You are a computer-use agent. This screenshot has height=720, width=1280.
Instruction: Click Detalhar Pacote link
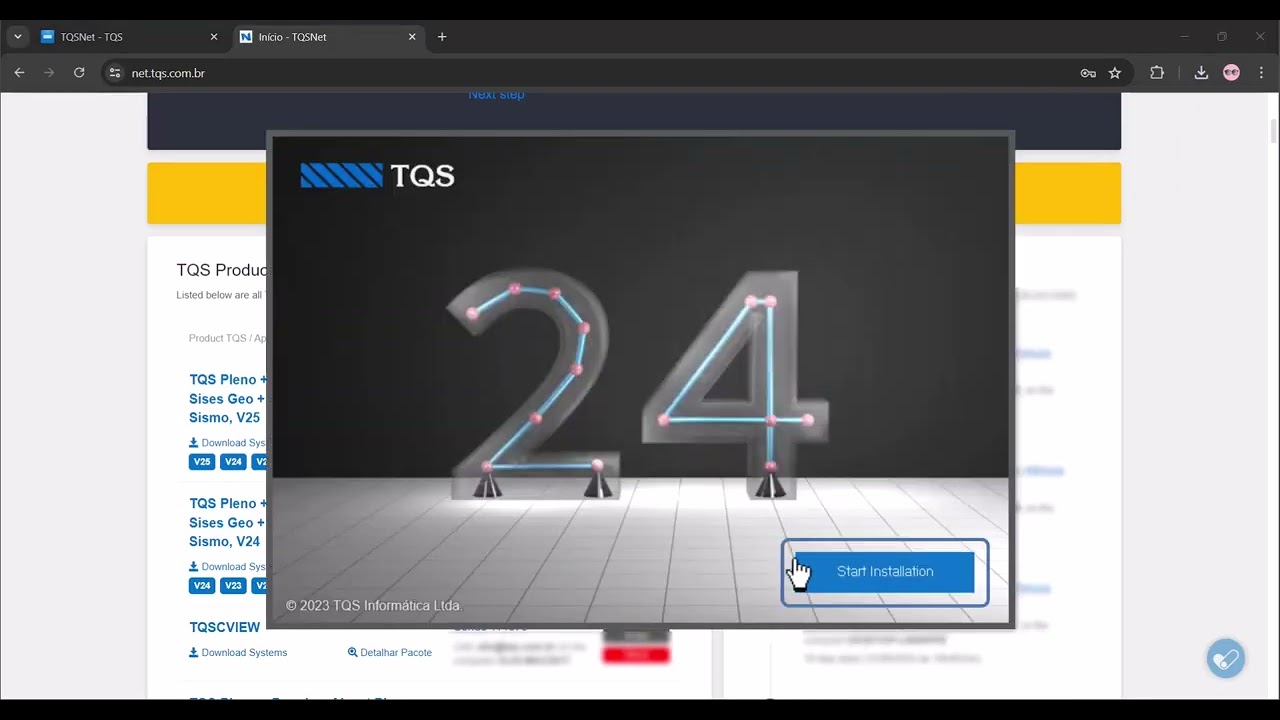[x=390, y=652]
